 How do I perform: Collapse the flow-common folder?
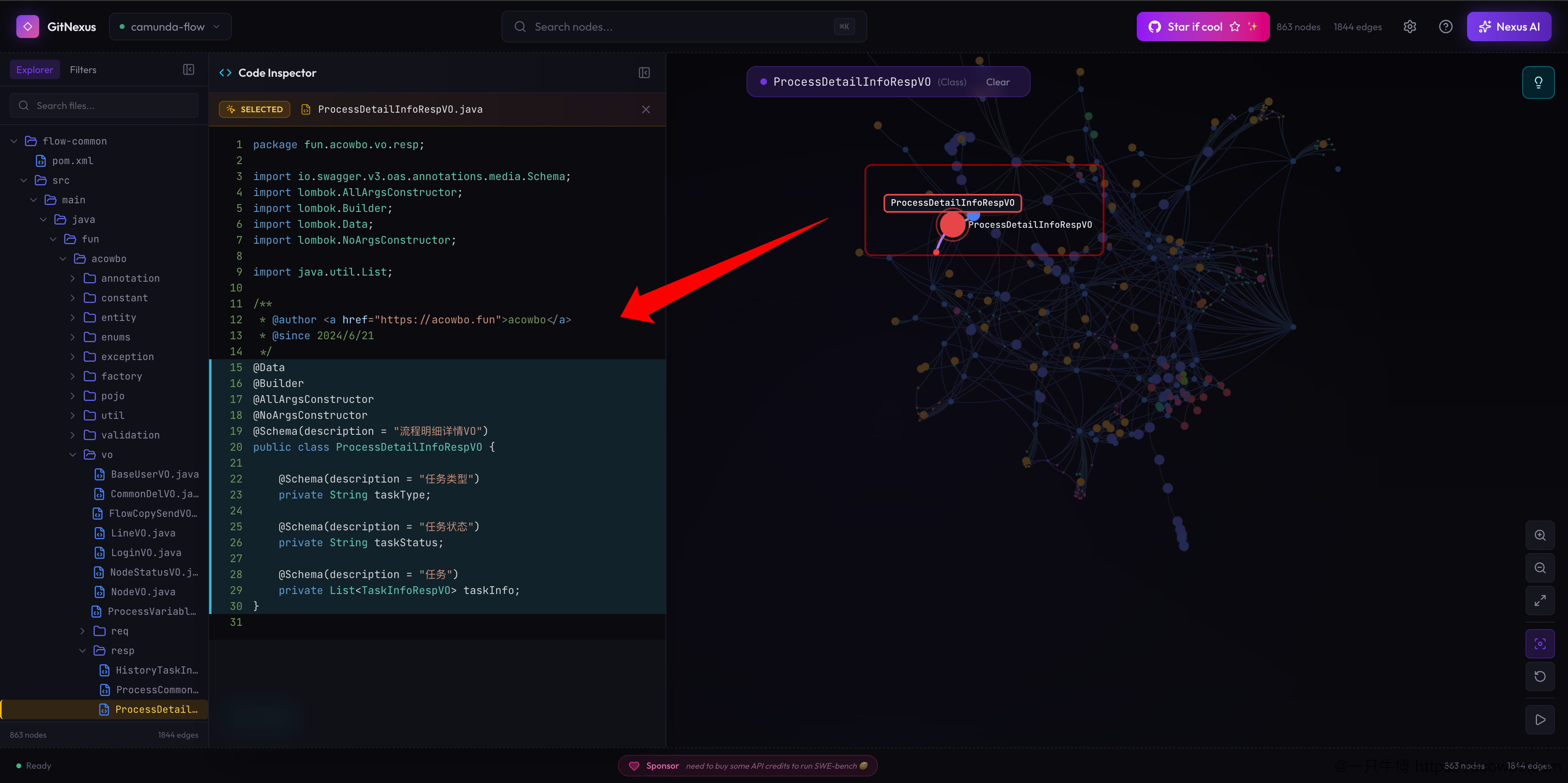(14, 141)
